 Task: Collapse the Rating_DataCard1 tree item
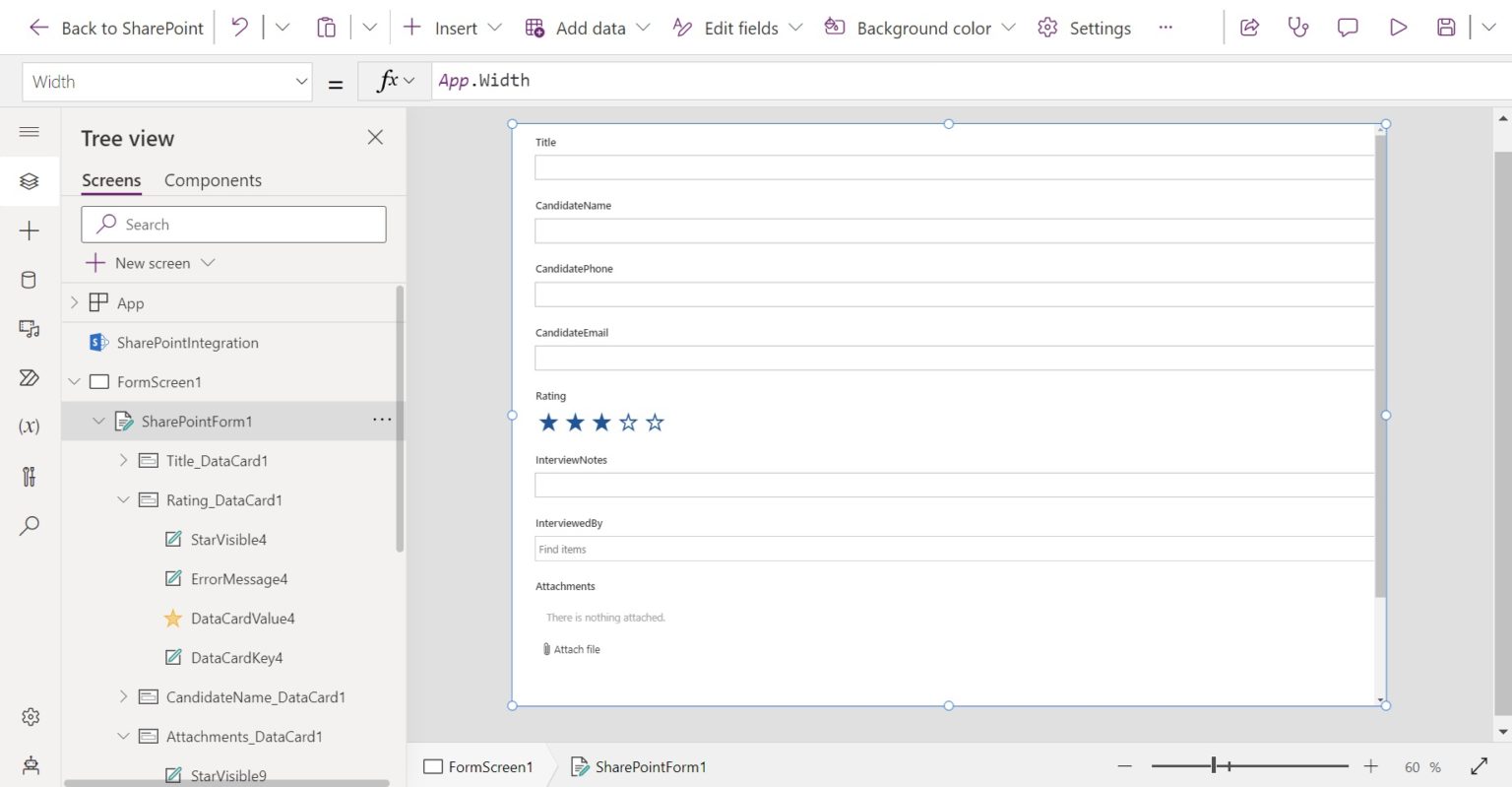(123, 499)
